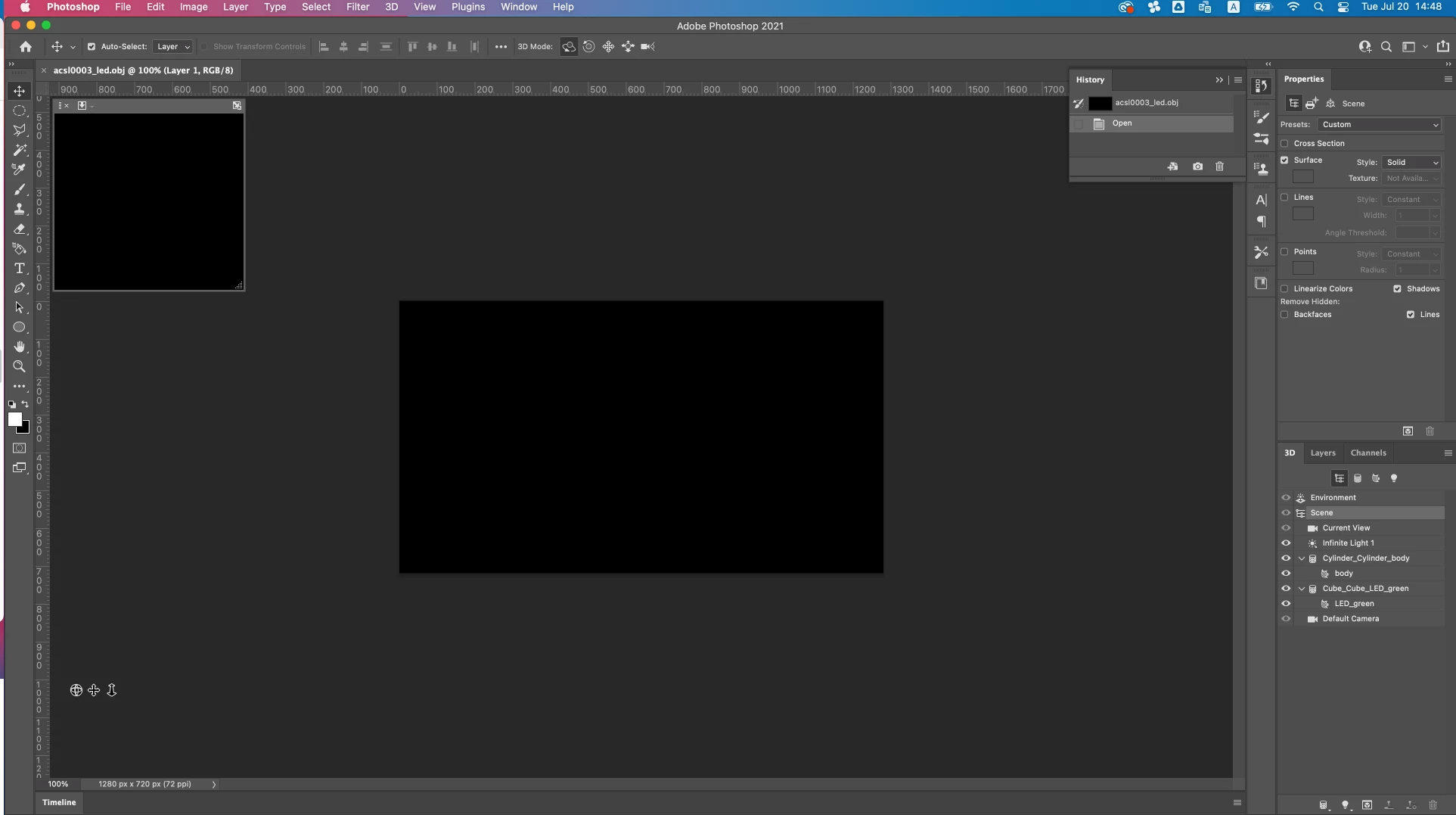Select the Zoom tool

pos(19,366)
